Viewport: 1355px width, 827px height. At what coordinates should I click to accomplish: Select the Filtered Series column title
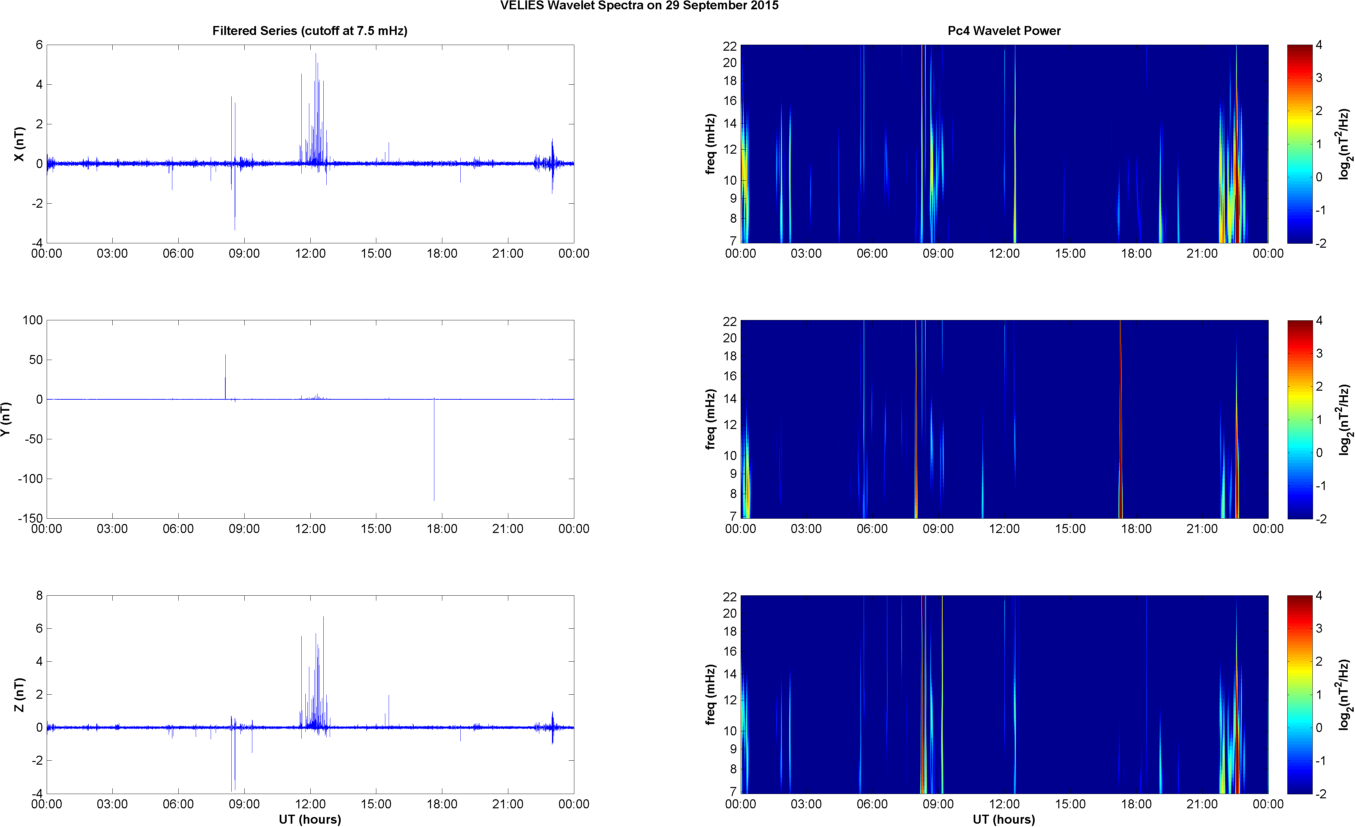tap(310, 31)
